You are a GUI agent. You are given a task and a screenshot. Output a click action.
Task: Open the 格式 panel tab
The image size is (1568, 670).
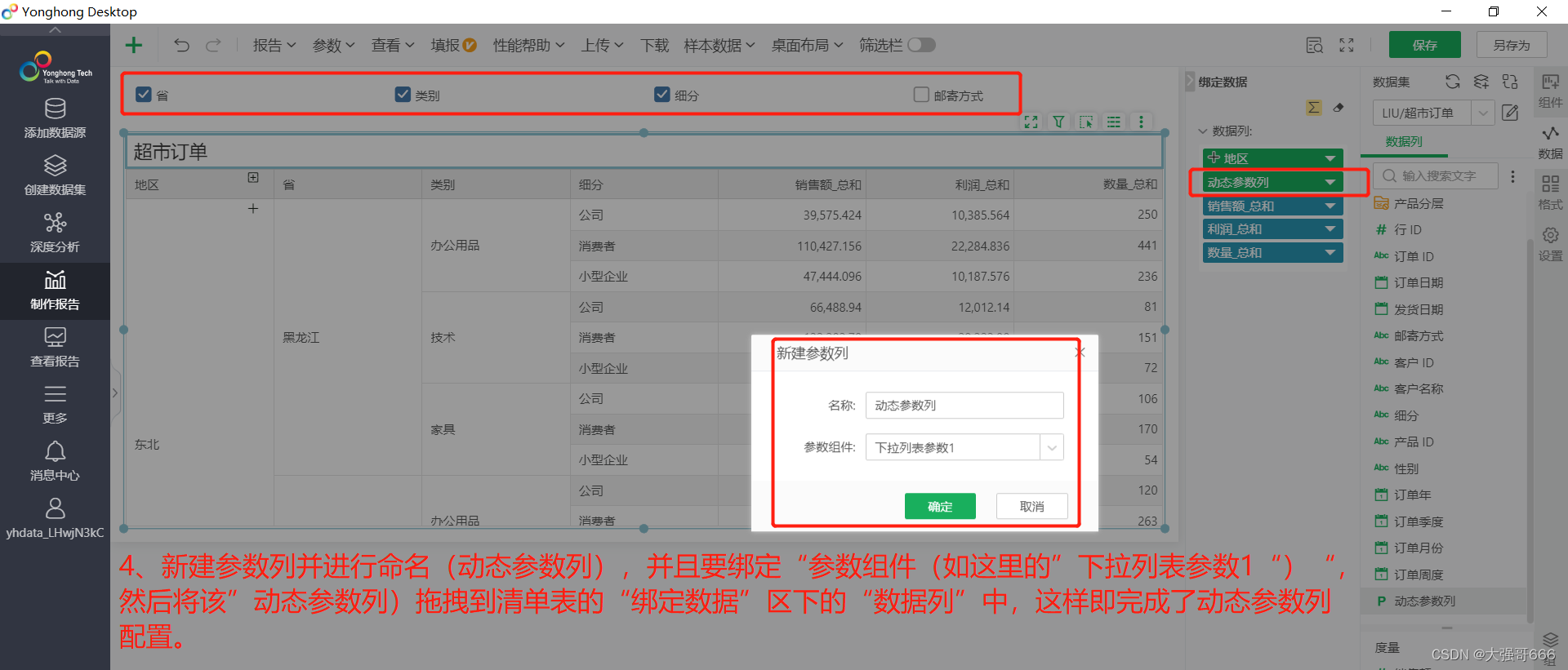tap(1550, 193)
